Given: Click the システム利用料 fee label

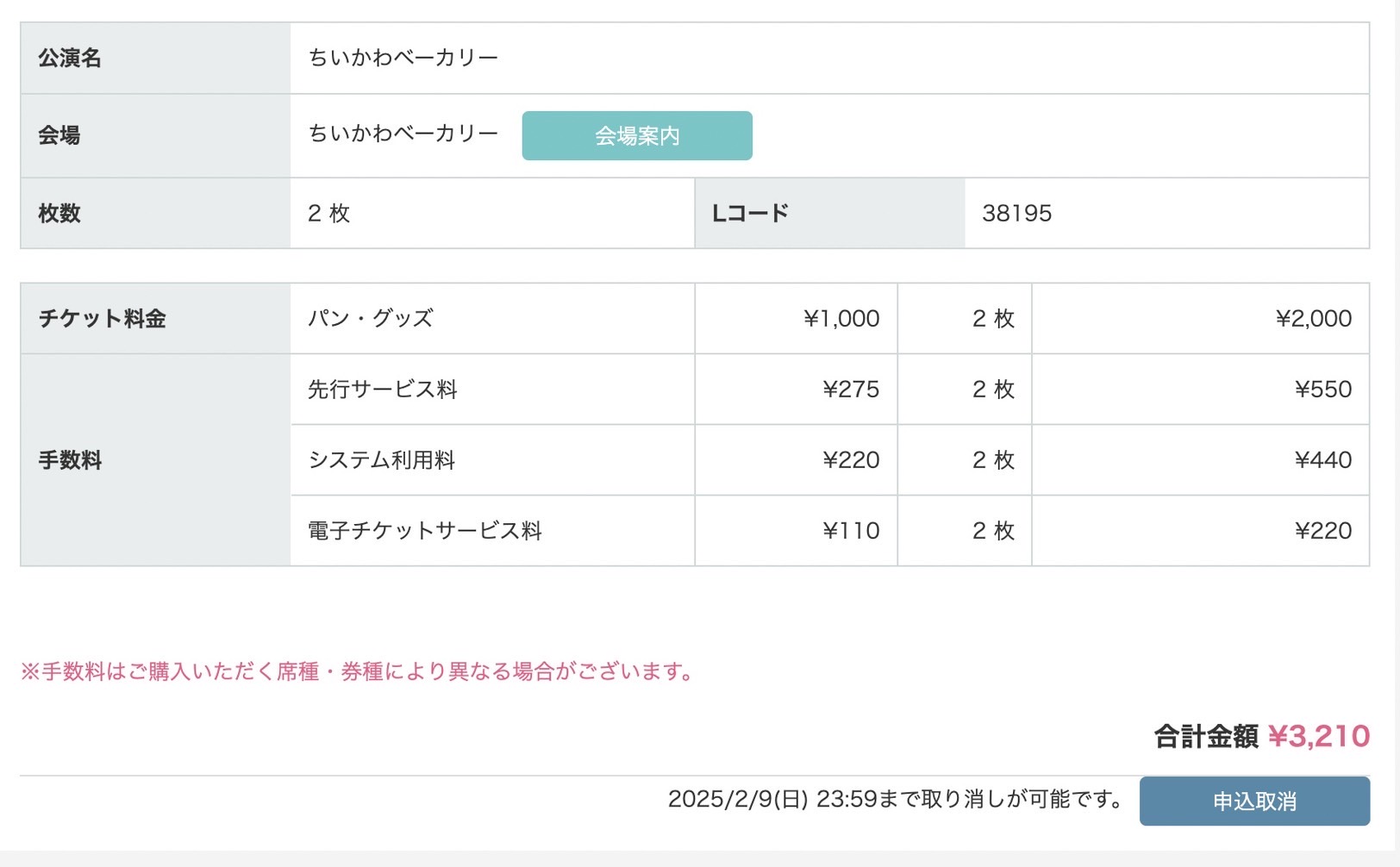Looking at the screenshot, I should [382, 460].
